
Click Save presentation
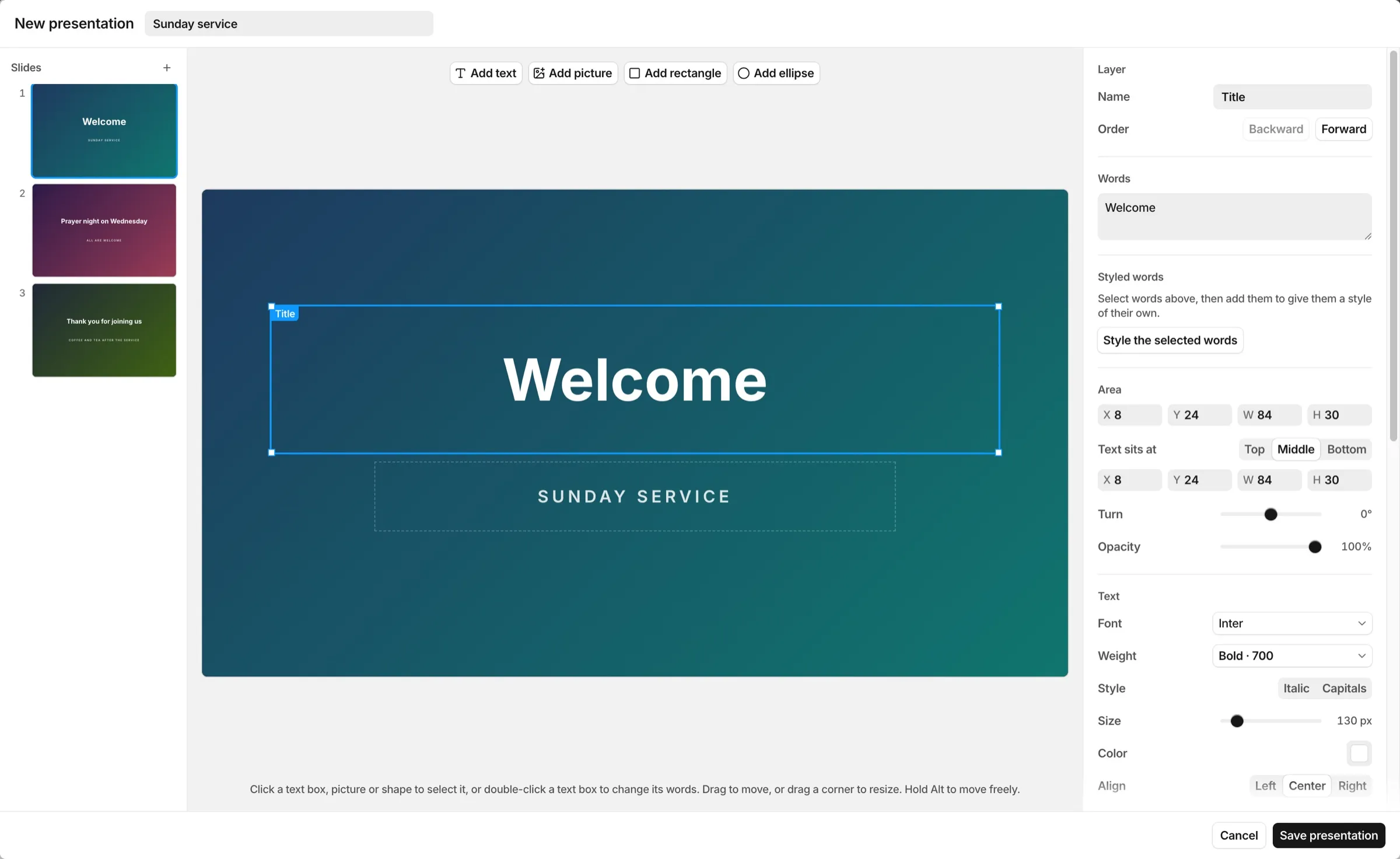(1328, 835)
